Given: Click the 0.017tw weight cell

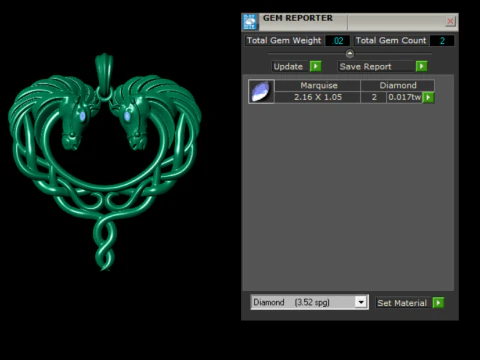Looking at the screenshot, I should 405,97.
